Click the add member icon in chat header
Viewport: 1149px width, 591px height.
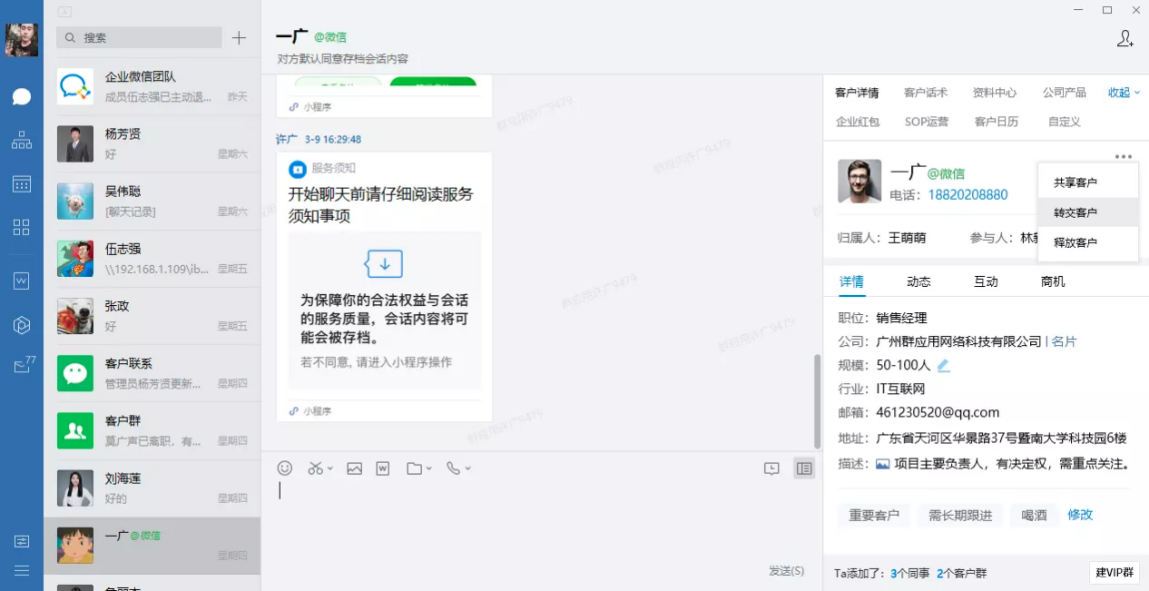(x=1125, y=39)
